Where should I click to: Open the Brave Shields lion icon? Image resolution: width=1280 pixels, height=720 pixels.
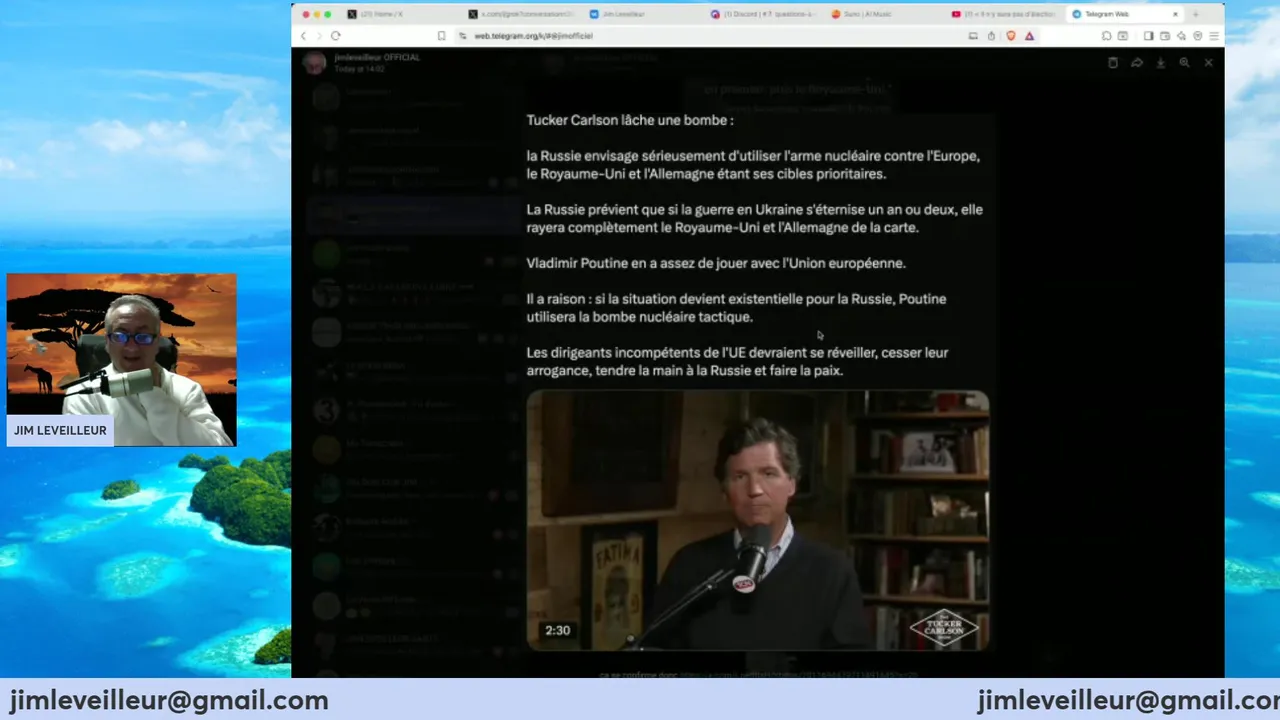tap(1011, 36)
